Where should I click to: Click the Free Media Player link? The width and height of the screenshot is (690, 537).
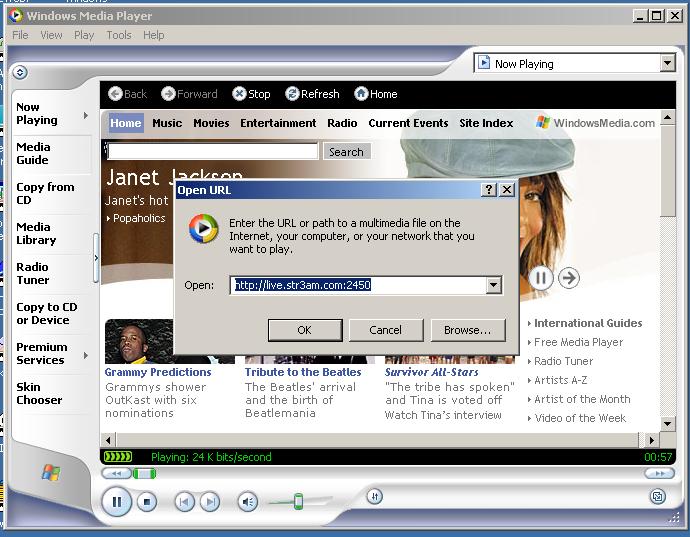tap(578, 342)
